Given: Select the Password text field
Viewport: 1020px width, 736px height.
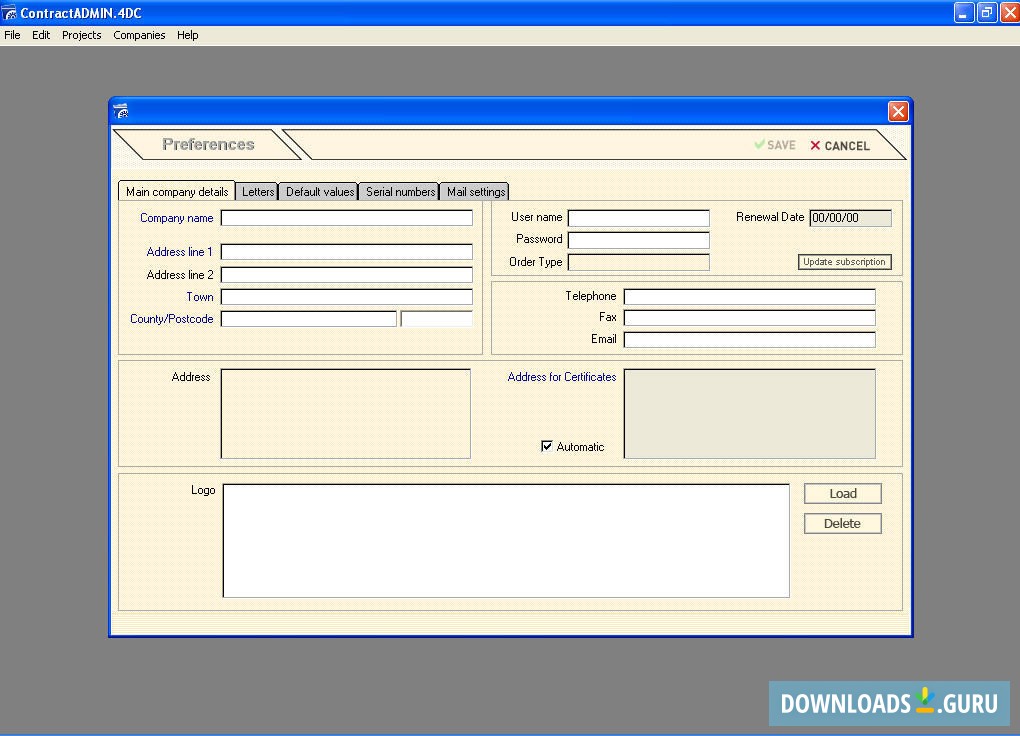Looking at the screenshot, I should [x=638, y=240].
